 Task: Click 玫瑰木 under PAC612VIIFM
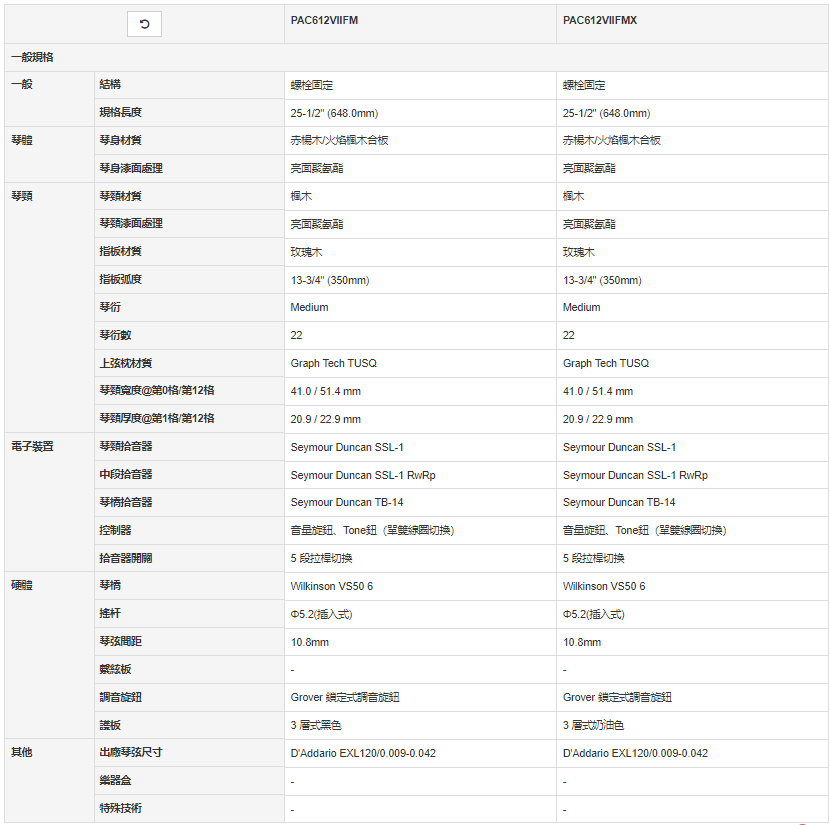[x=306, y=252]
